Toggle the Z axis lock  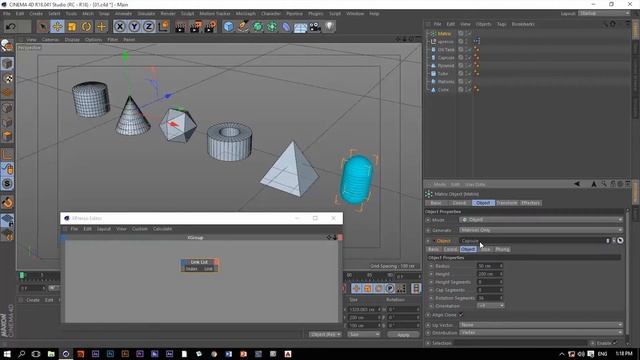click(x=149, y=27)
